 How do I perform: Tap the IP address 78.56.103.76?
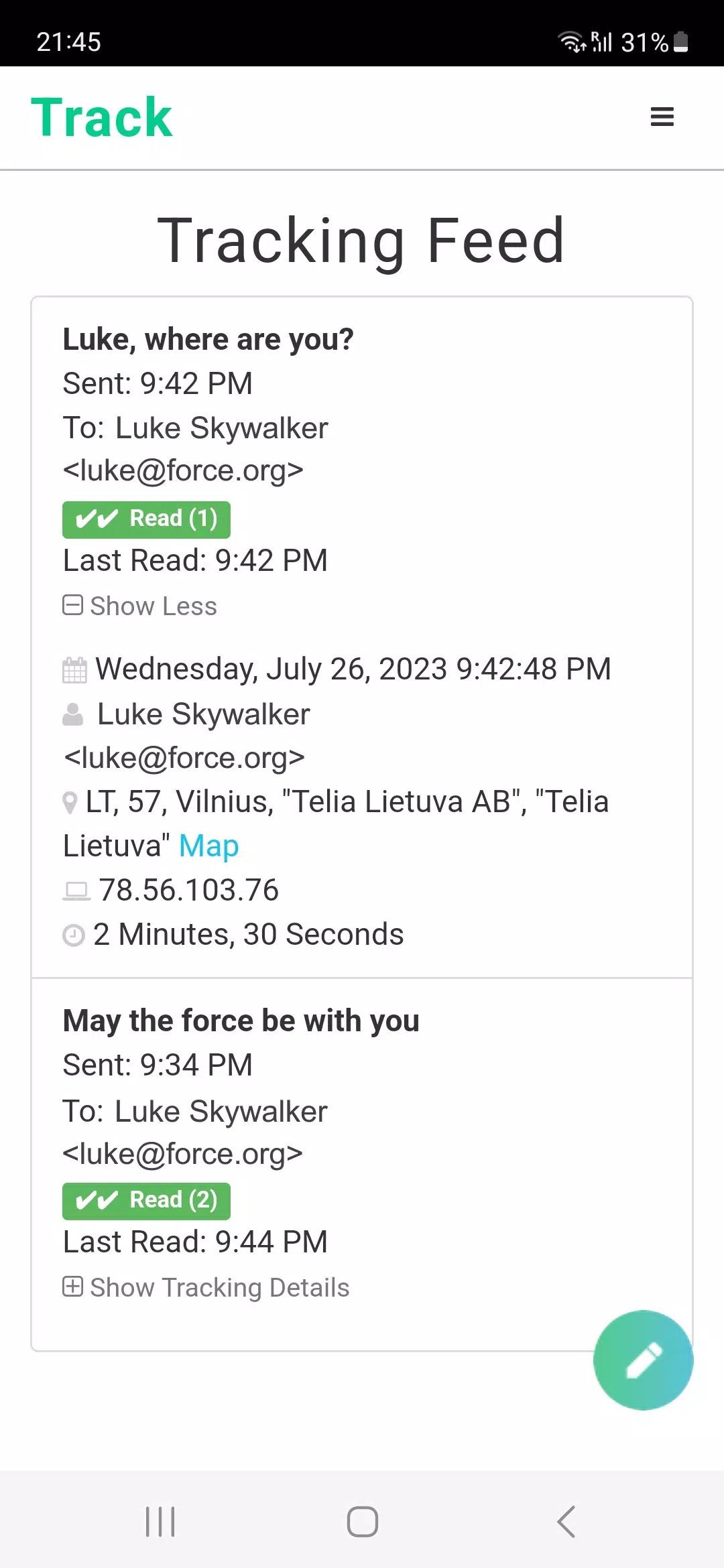[188, 891]
